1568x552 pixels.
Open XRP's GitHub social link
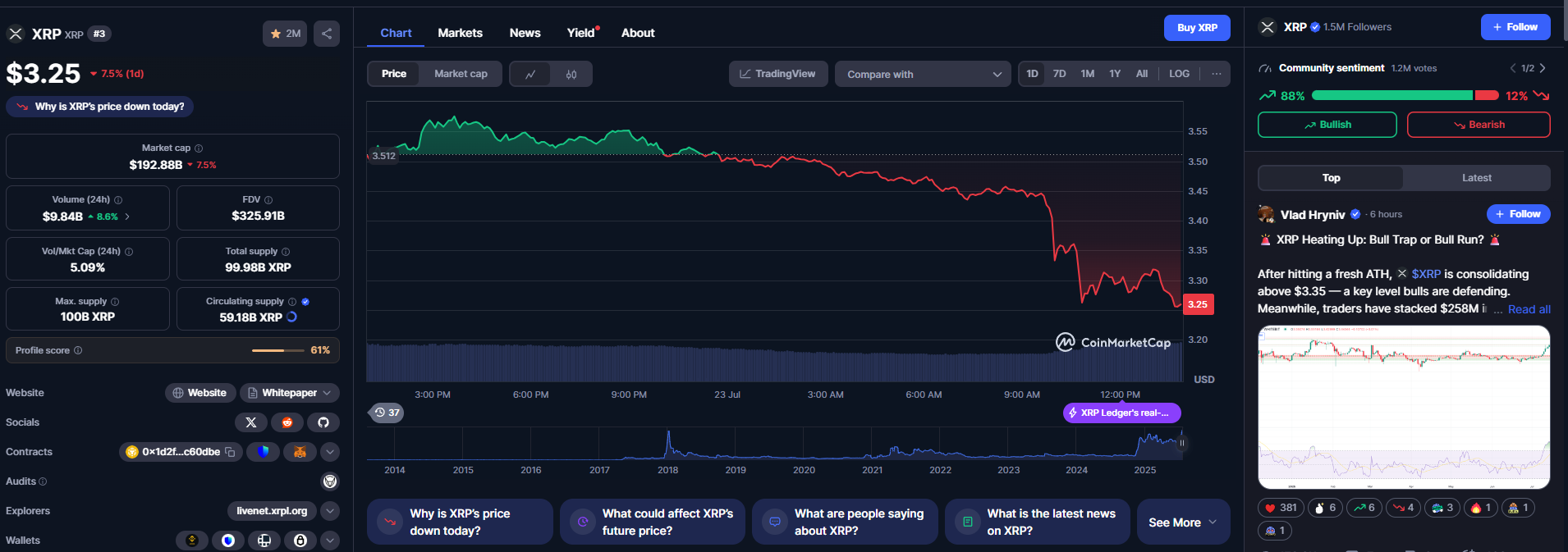click(x=323, y=422)
